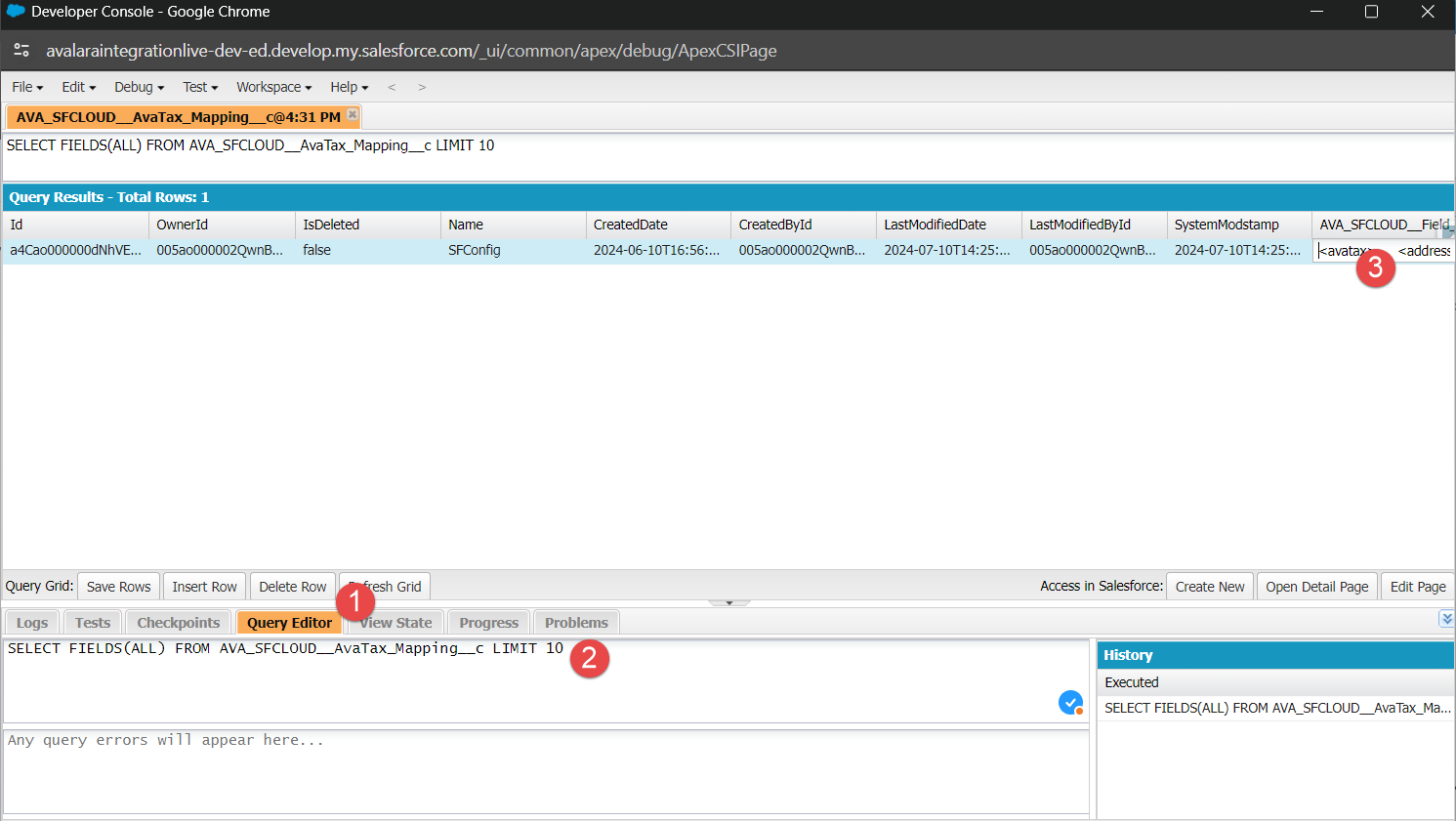1456x821 pixels.
Task: Select the LastModifiedById cell value in the row
Action: click(x=1095, y=251)
